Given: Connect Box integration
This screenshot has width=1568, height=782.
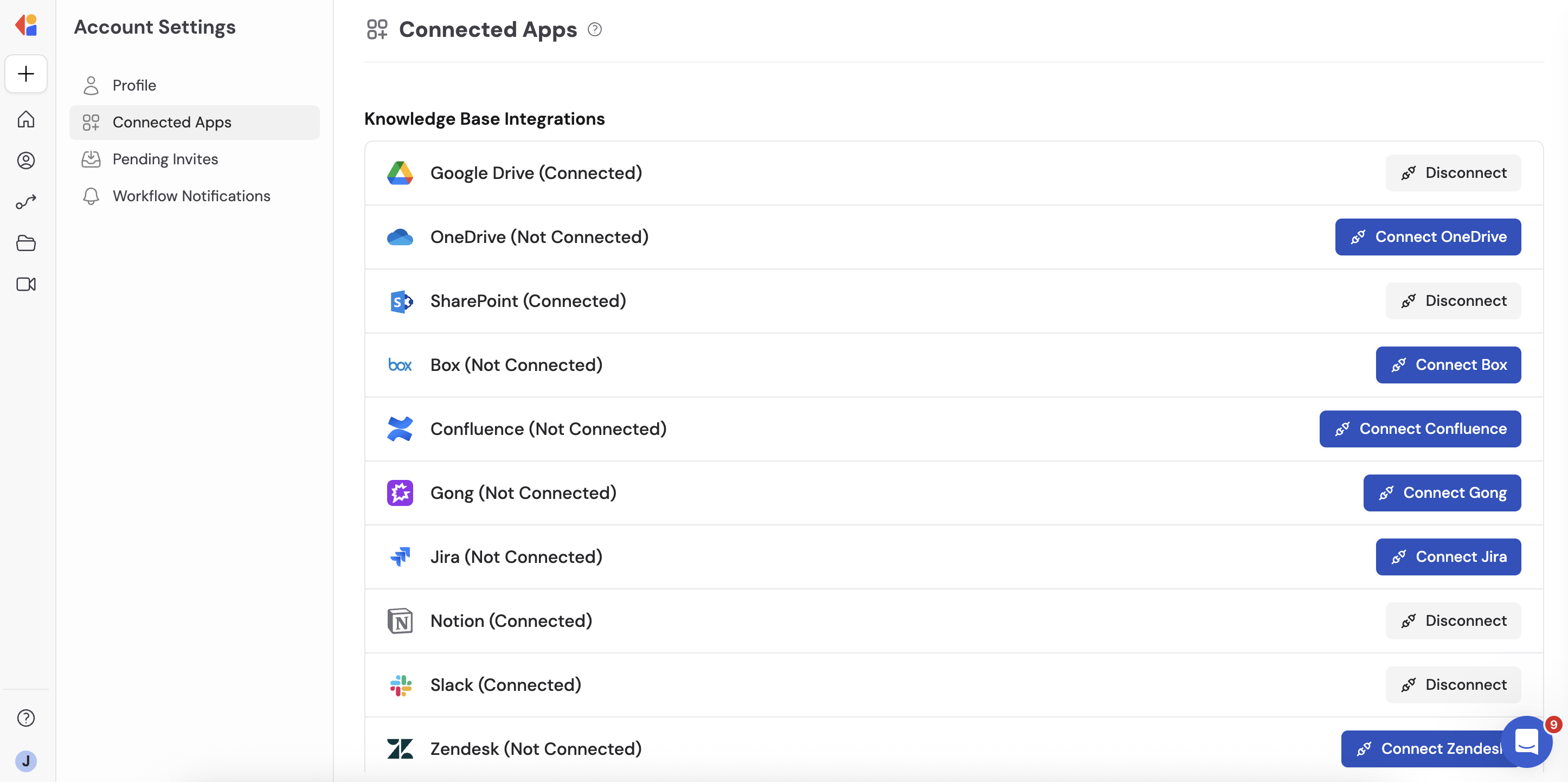Looking at the screenshot, I should (x=1448, y=365).
